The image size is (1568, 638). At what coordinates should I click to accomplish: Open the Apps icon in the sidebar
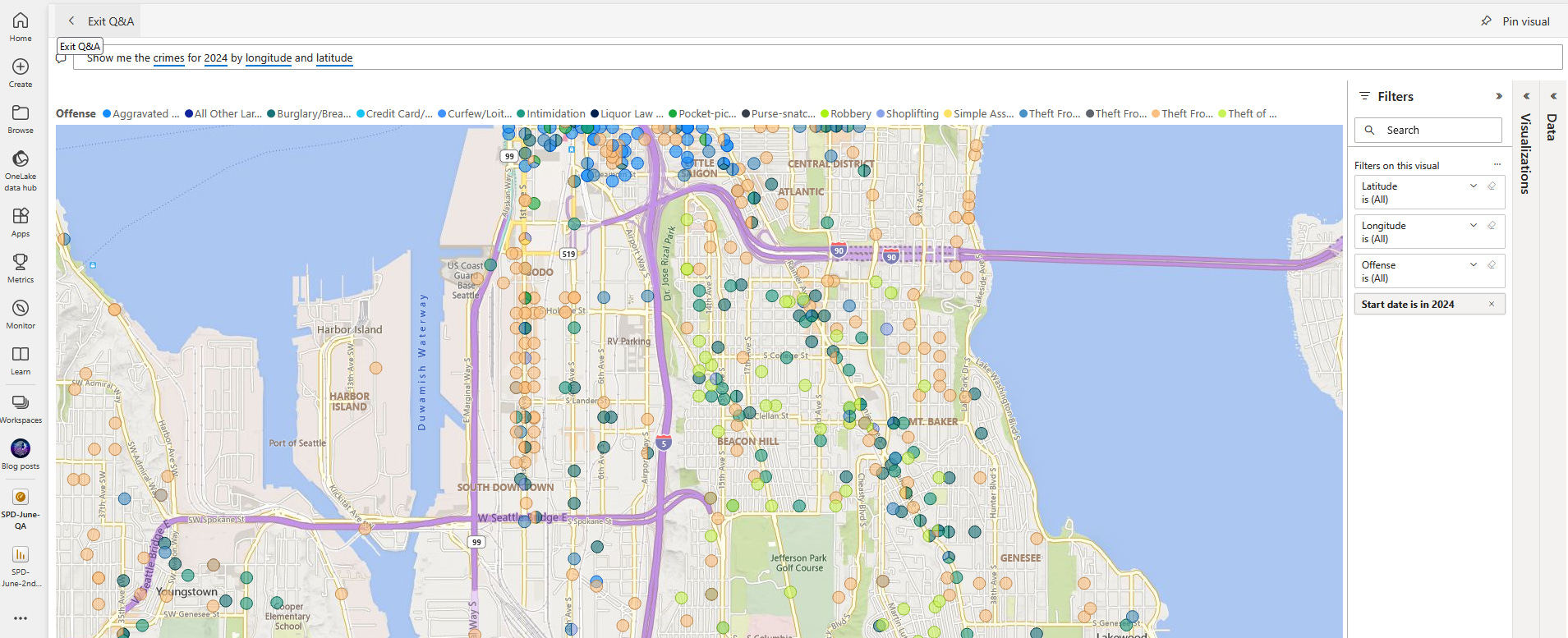(x=21, y=216)
